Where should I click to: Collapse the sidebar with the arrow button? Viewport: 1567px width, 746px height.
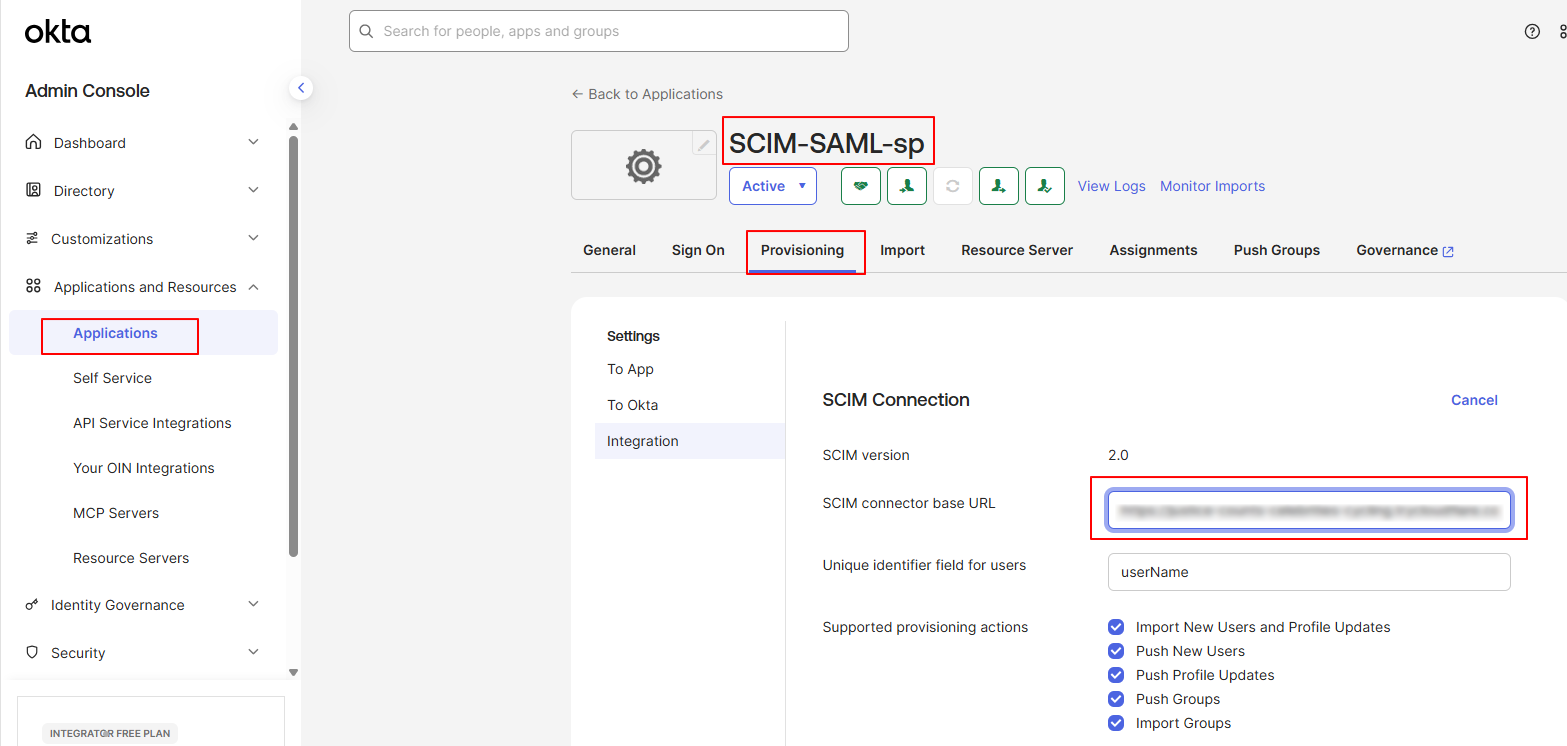[x=301, y=88]
